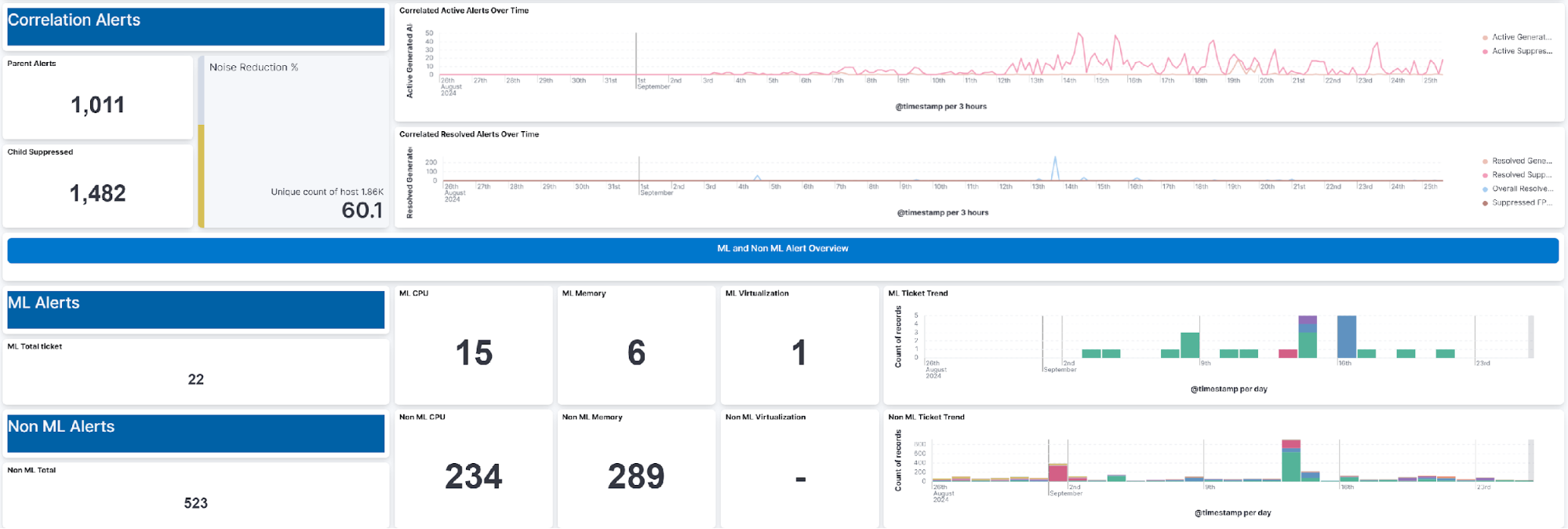Click the ML Memory metric 6
The height and width of the screenshot is (529, 1568).
(x=637, y=353)
